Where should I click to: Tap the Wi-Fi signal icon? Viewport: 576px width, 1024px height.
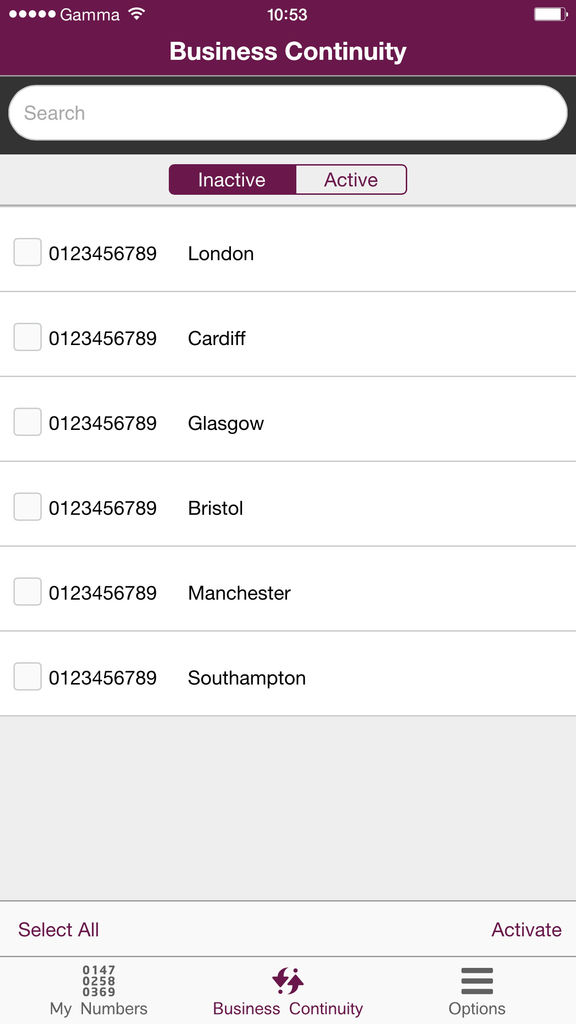(136, 14)
